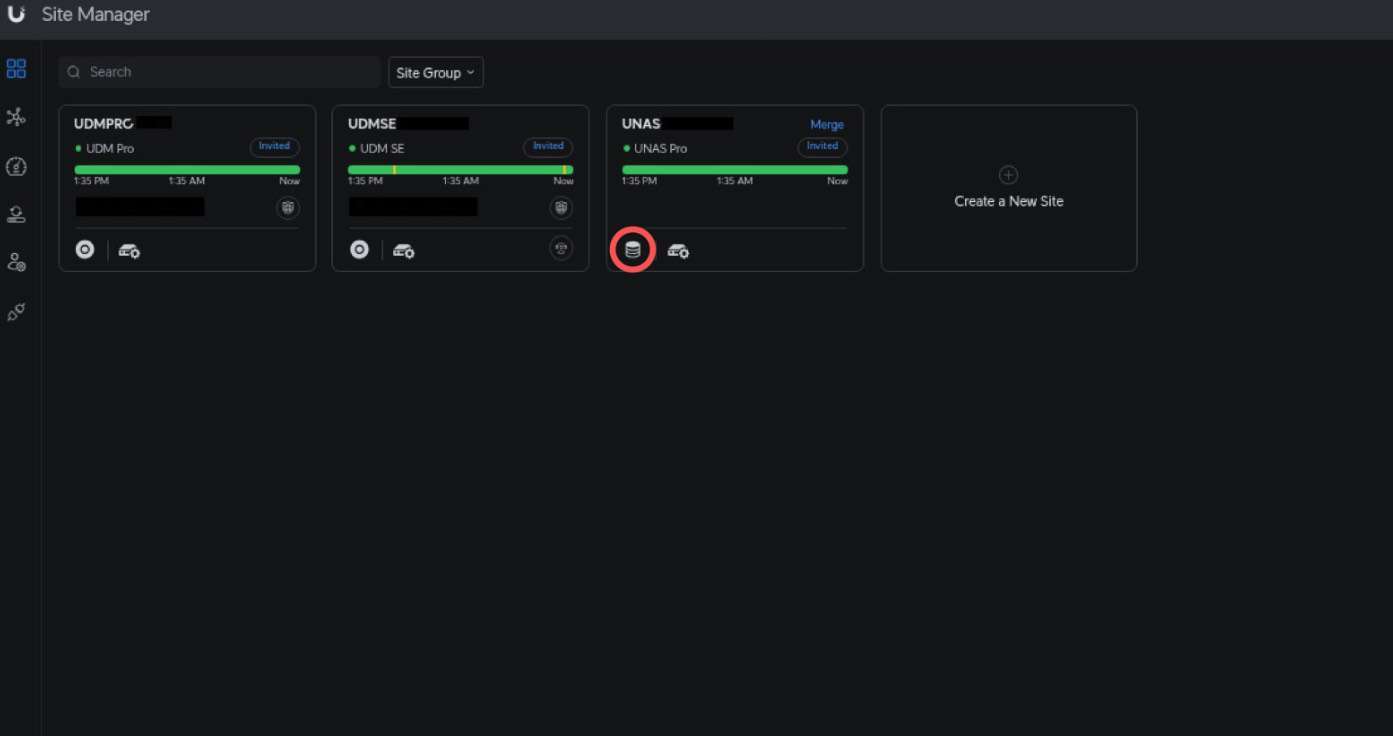1393x736 pixels.
Task: Launch the Network app on the UDM Pro card
Action: tap(85, 250)
